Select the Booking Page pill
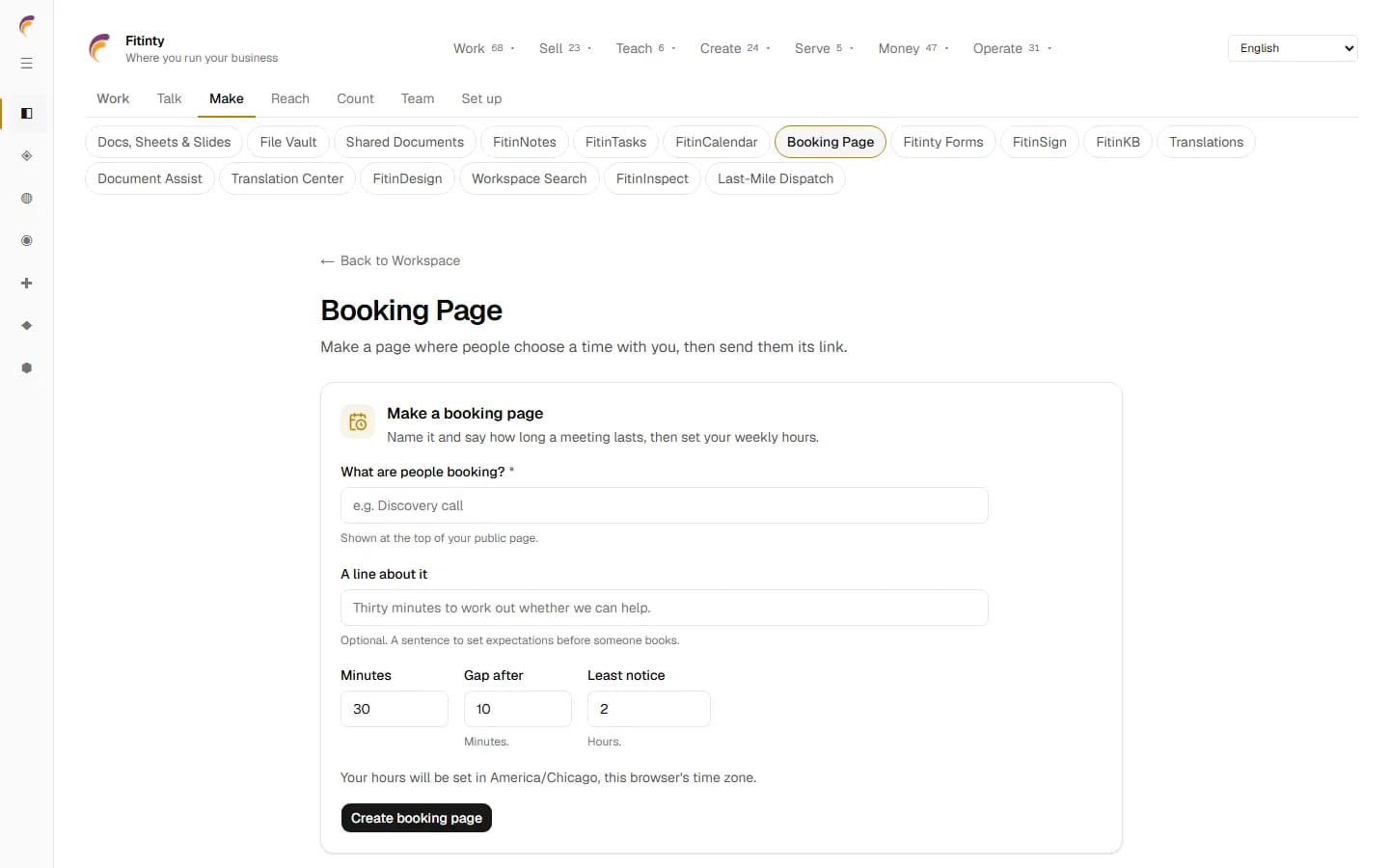1389x868 pixels. coord(831,142)
